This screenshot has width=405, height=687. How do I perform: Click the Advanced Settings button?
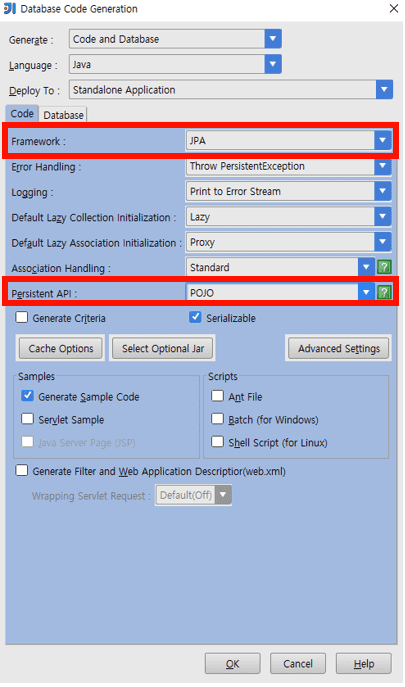[339, 348]
